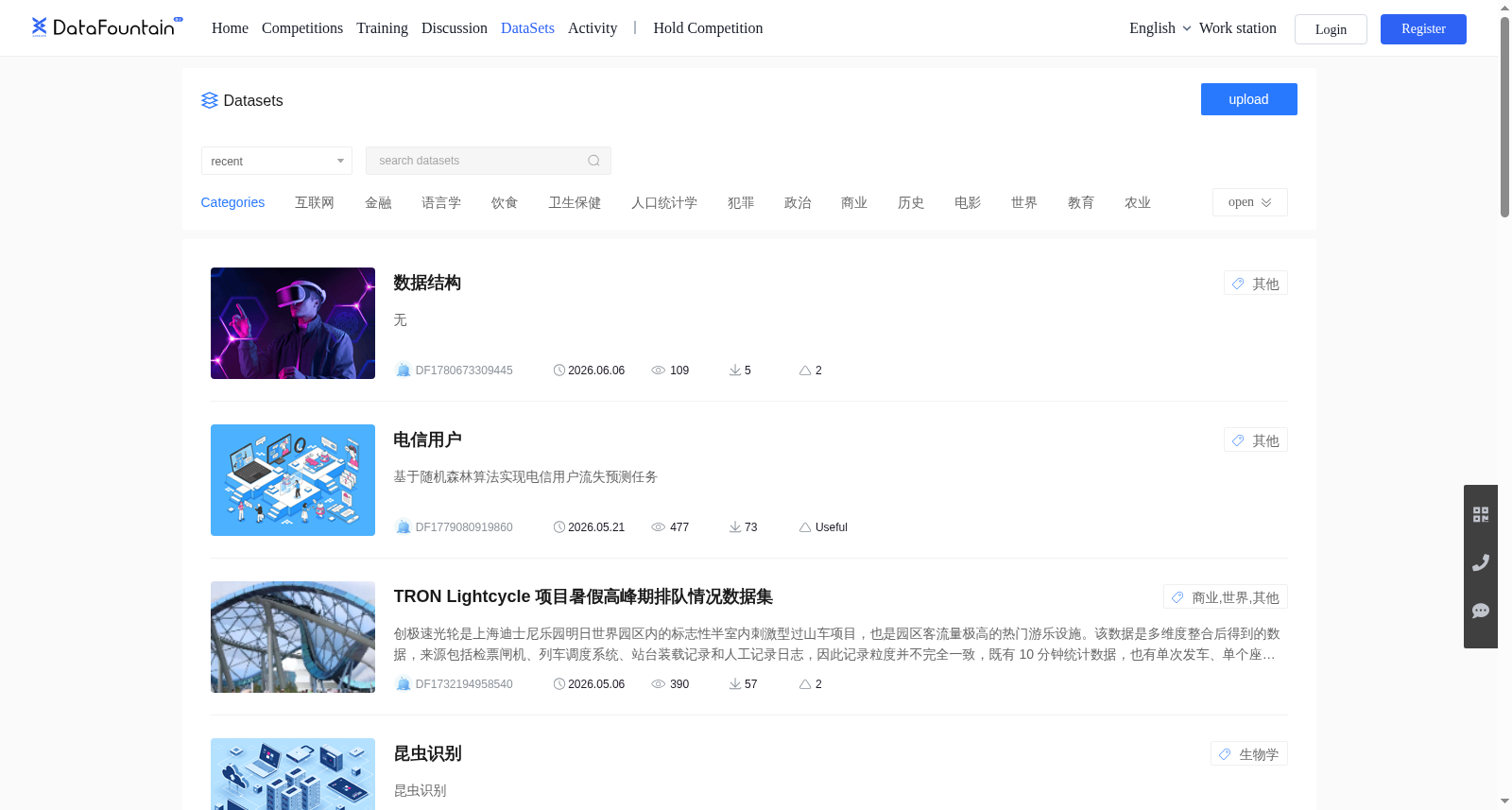Click clock icon next to 2026.06.06
This screenshot has height=810, width=1512.
click(559, 371)
